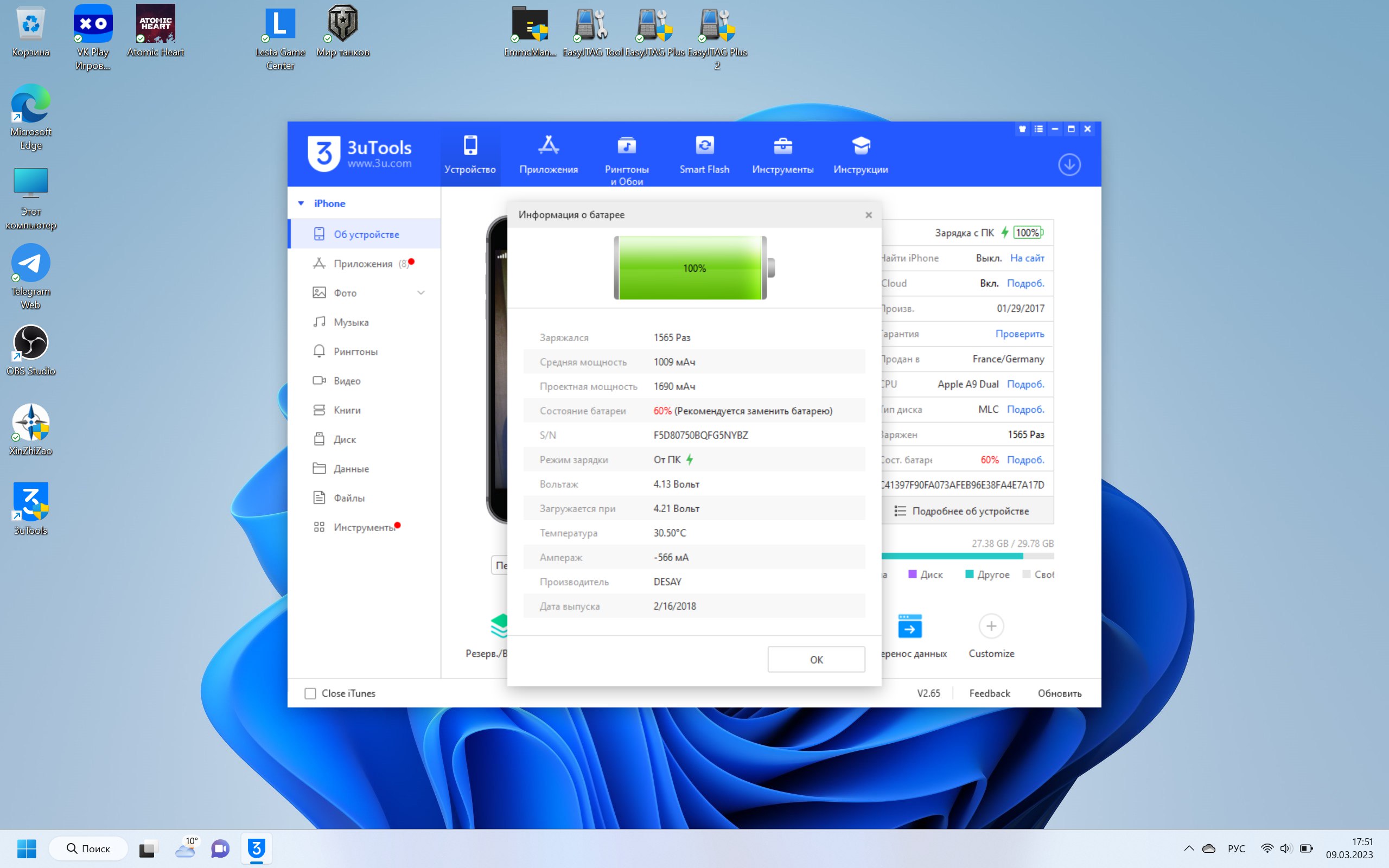
Task: Open disk type Подроб. link
Action: click(x=1025, y=409)
